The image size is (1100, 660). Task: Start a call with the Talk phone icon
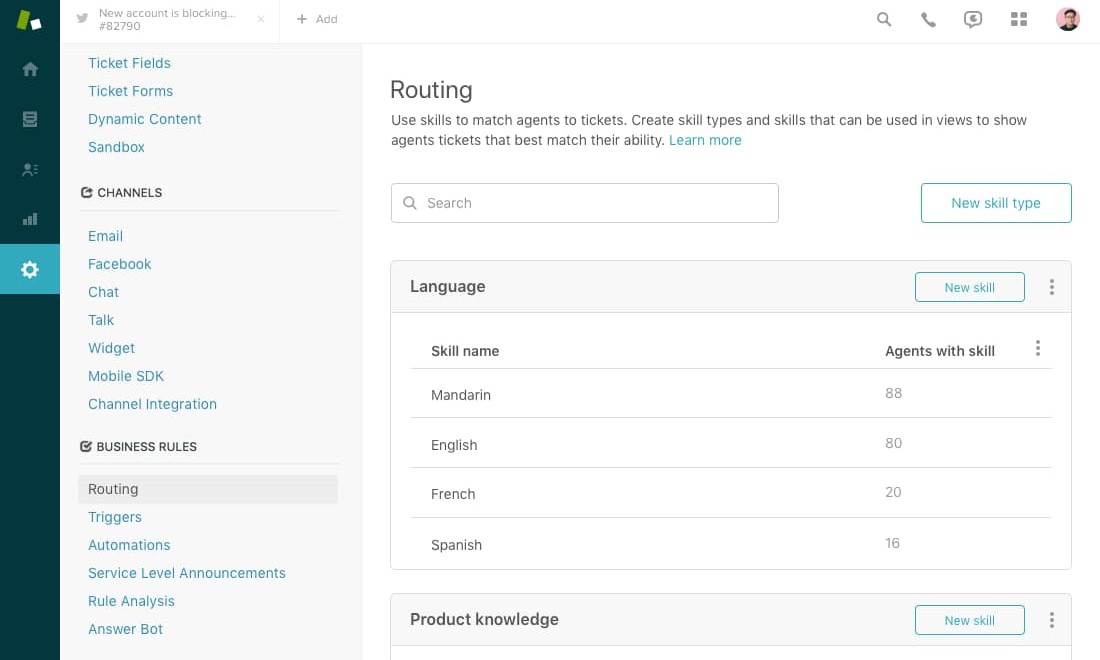[x=928, y=19]
